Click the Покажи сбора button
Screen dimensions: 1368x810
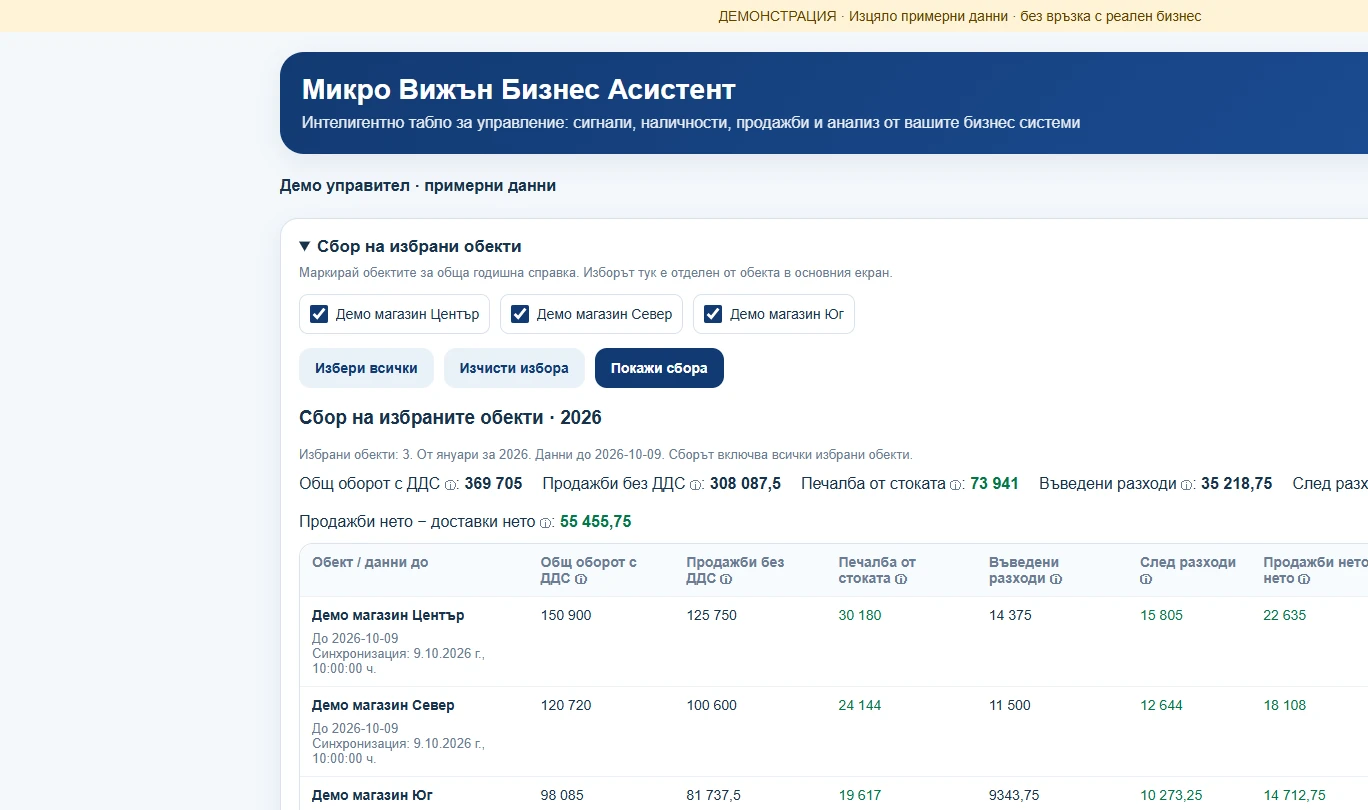(x=659, y=368)
